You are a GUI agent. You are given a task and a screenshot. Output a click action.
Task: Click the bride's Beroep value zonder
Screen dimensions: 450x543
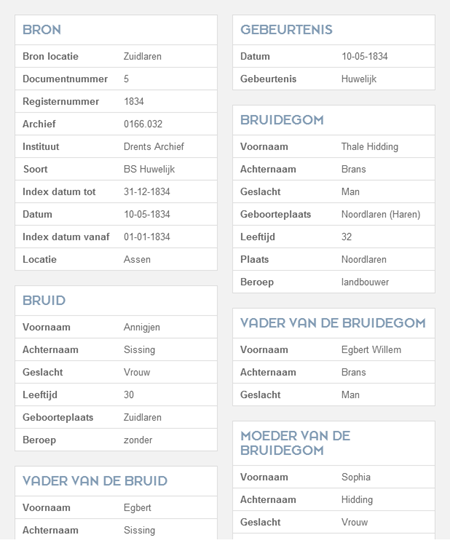[138, 440]
